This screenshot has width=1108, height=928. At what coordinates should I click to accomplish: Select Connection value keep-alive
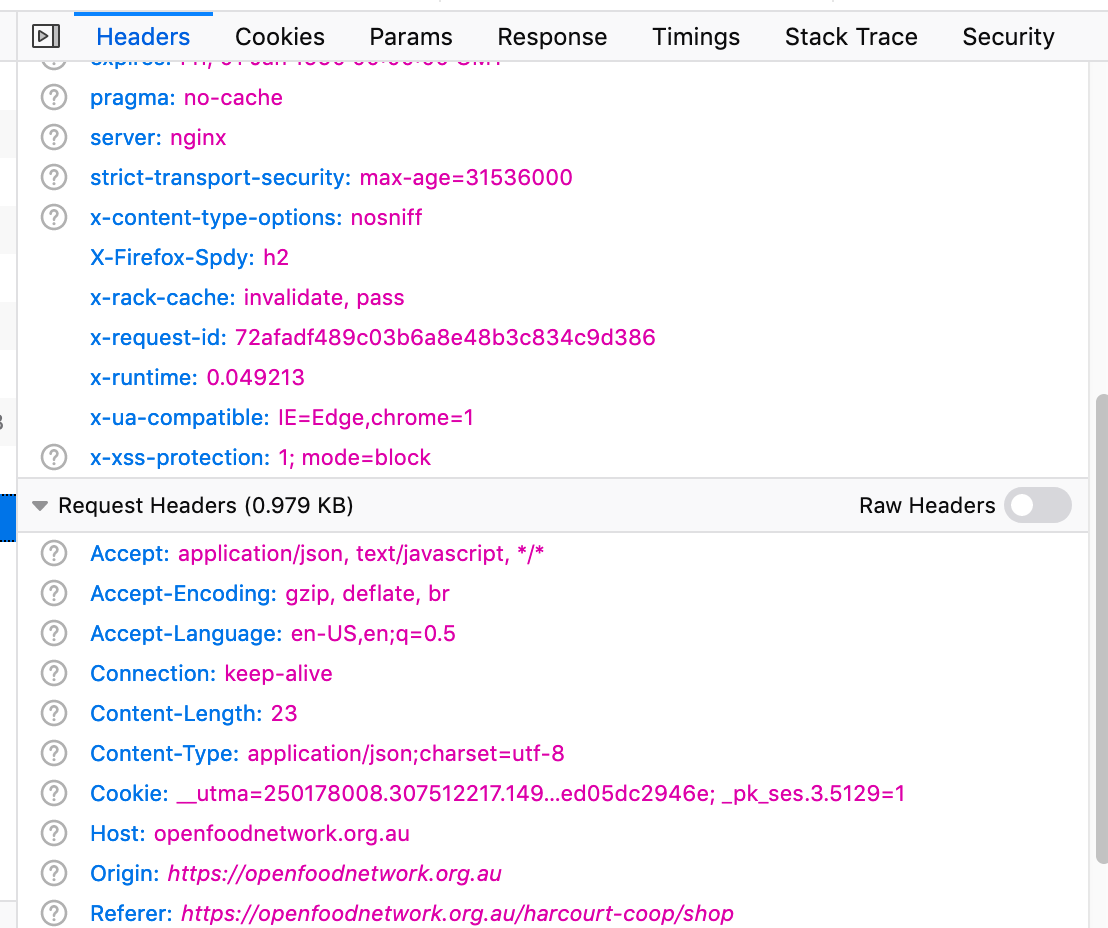(278, 674)
